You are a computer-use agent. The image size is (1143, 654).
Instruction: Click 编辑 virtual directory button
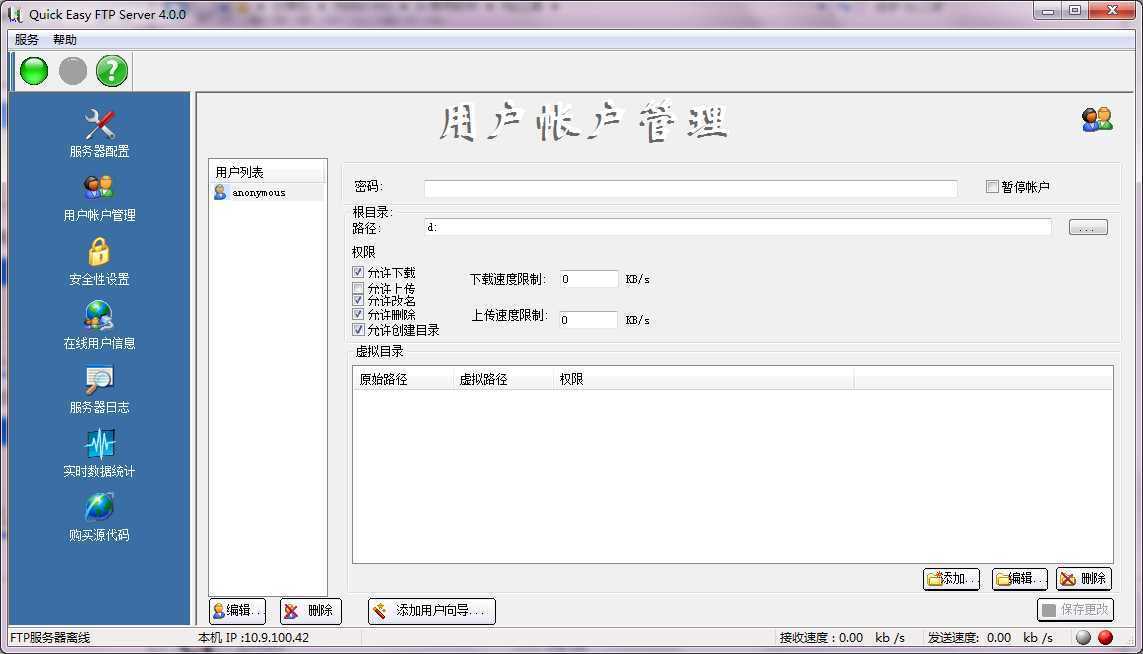pos(1020,578)
